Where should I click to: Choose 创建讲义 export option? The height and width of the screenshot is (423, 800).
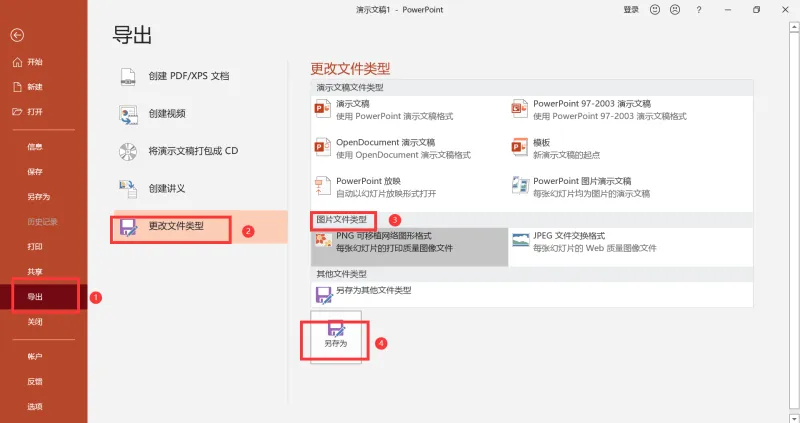pyautogui.click(x=201, y=189)
